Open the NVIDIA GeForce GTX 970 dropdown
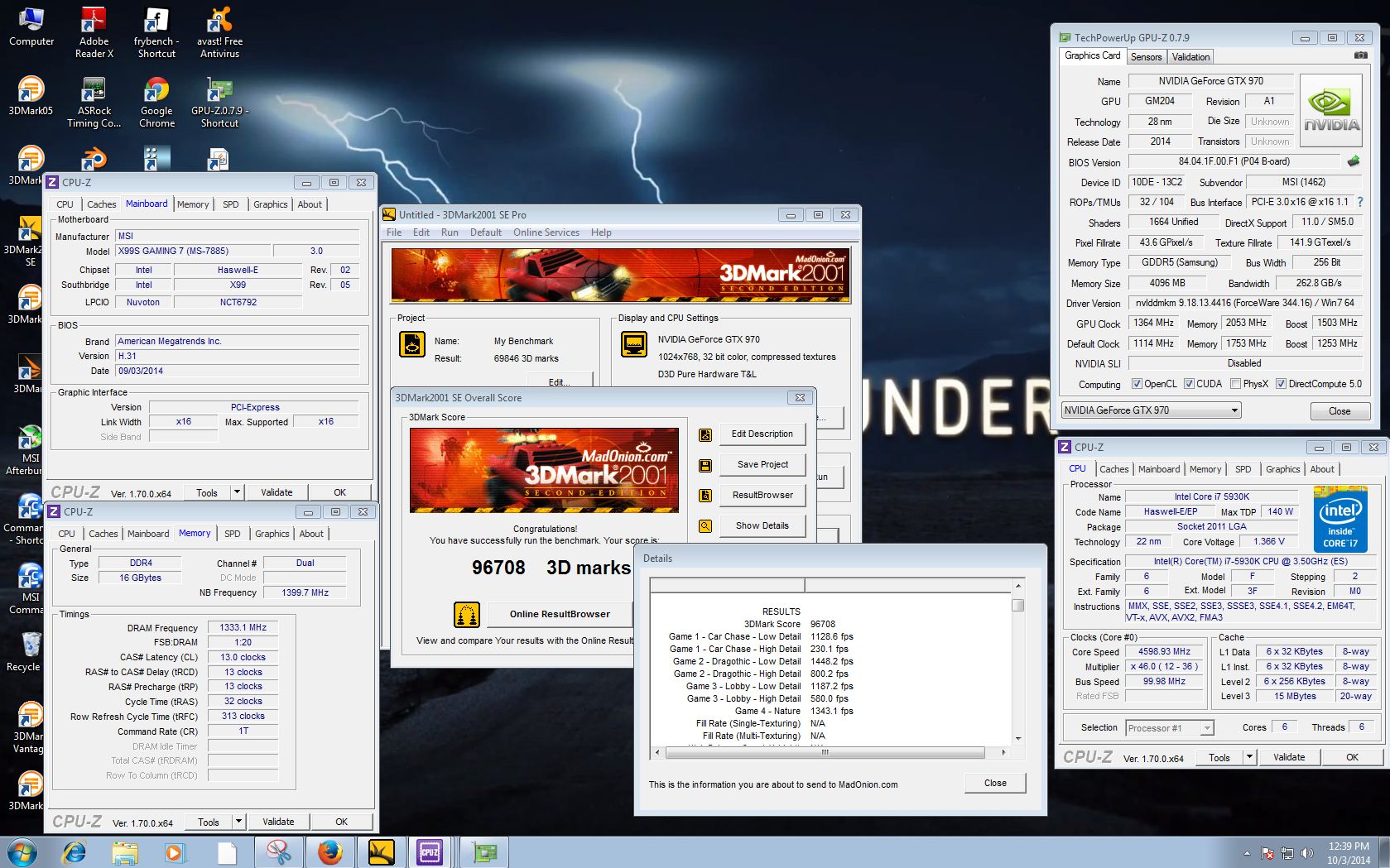This screenshot has width=1390, height=868. (x=1152, y=410)
